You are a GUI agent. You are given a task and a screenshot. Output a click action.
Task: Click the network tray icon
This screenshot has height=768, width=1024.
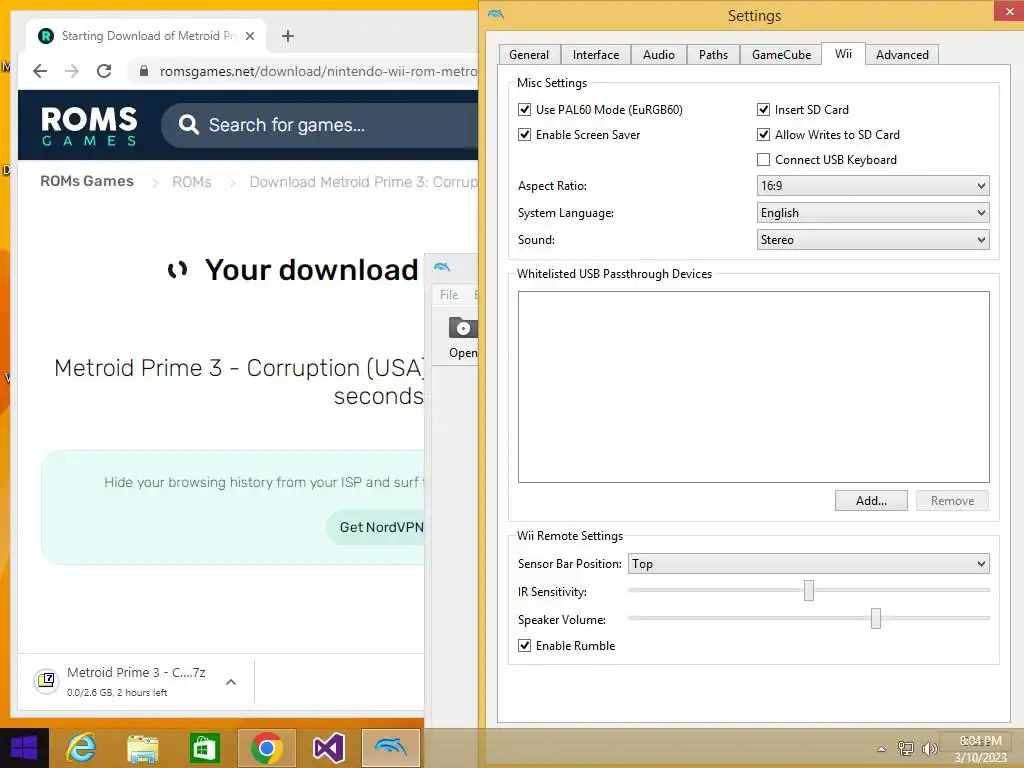906,748
